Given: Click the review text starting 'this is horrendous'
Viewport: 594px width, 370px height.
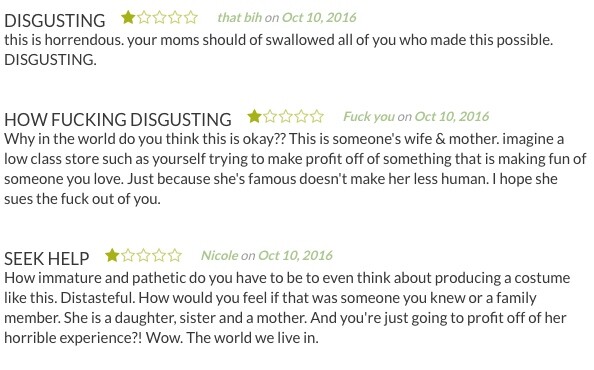Looking at the screenshot, I should coord(279,50).
